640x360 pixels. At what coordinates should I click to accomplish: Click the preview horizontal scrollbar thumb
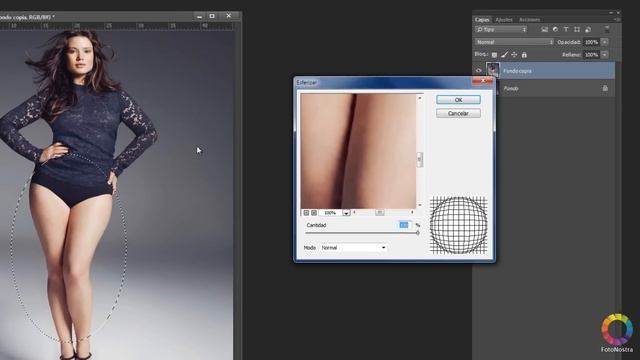(x=380, y=212)
